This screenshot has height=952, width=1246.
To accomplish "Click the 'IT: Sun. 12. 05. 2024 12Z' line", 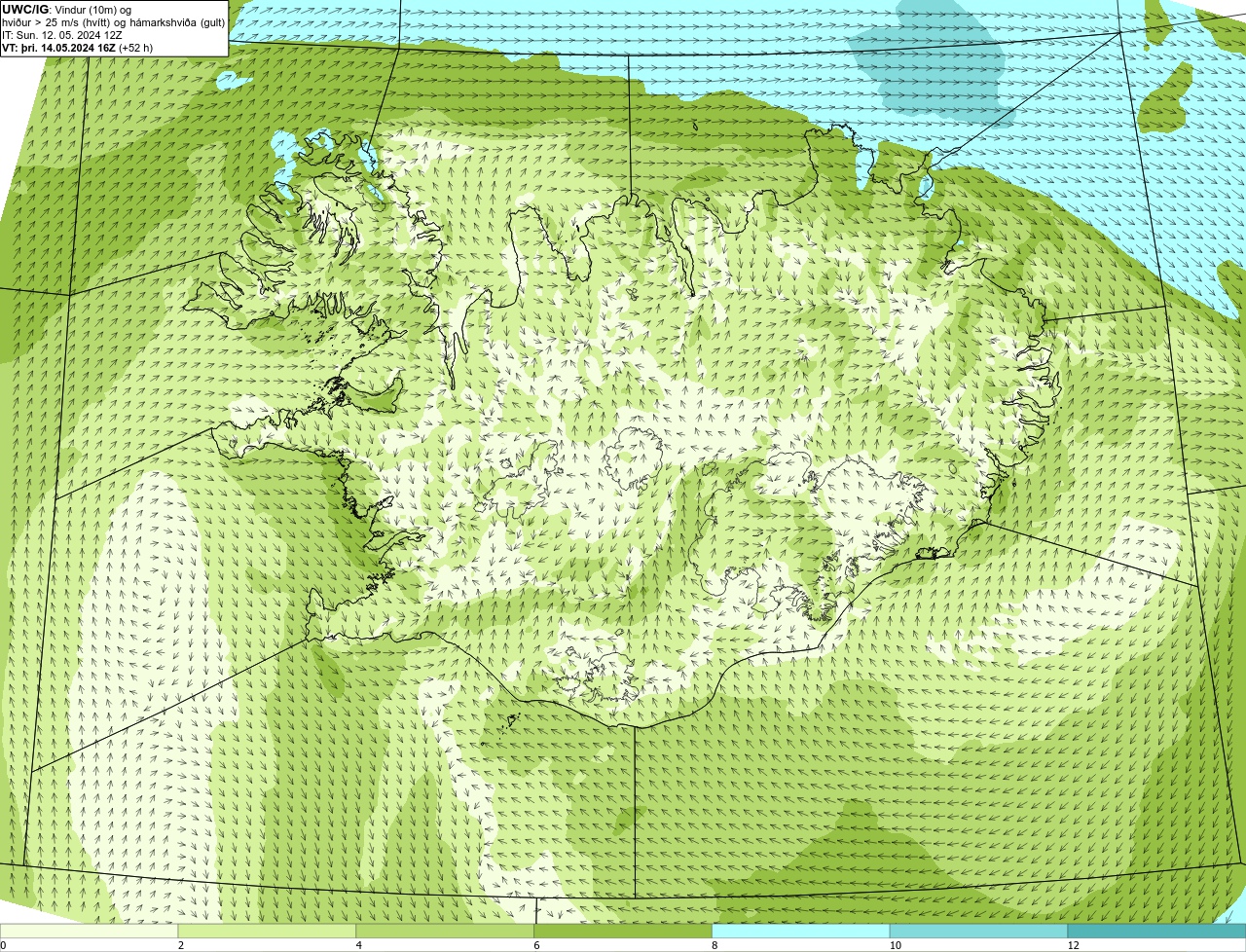I will (62, 35).
